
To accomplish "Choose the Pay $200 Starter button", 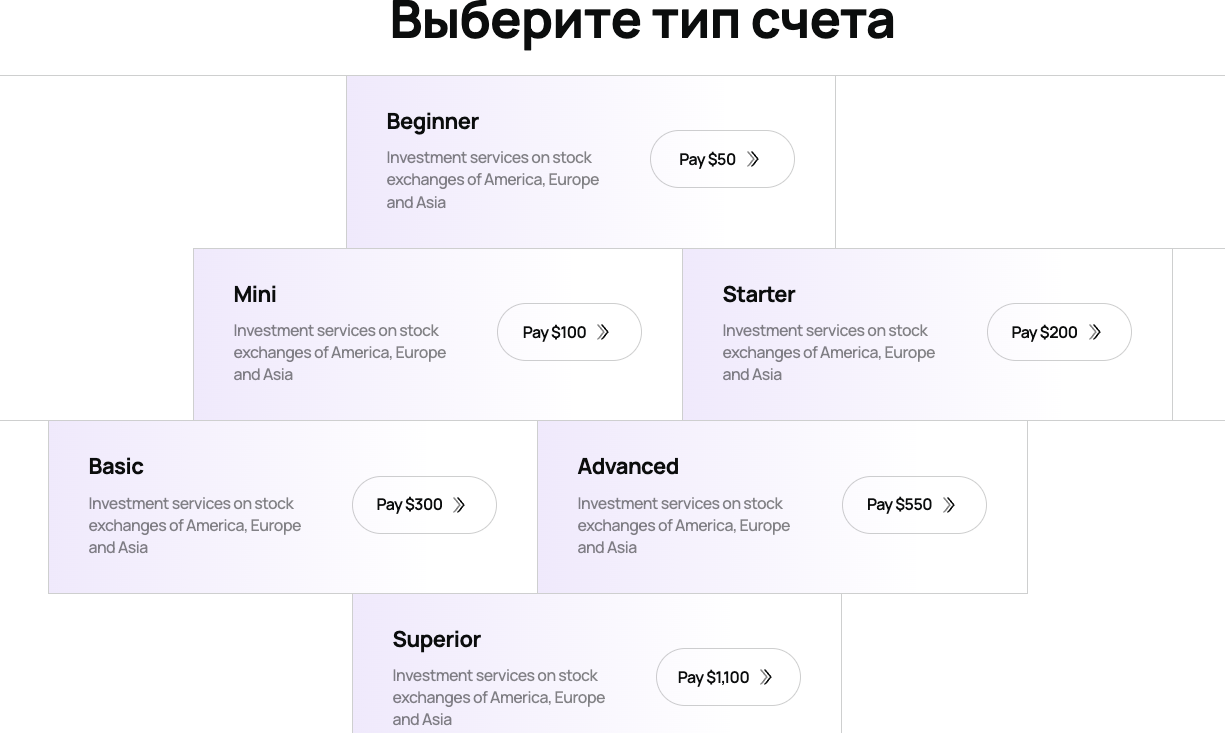I will click(x=1058, y=332).
